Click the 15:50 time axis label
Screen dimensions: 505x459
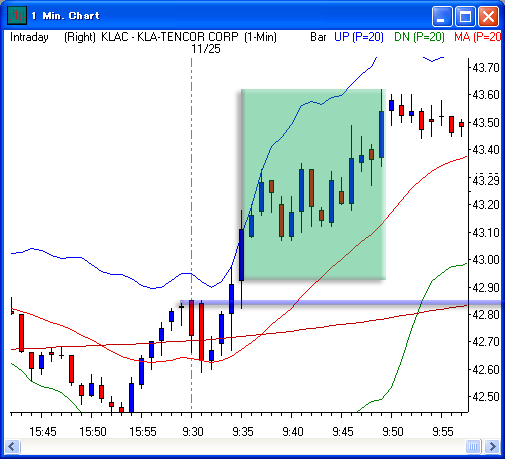tap(93, 432)
